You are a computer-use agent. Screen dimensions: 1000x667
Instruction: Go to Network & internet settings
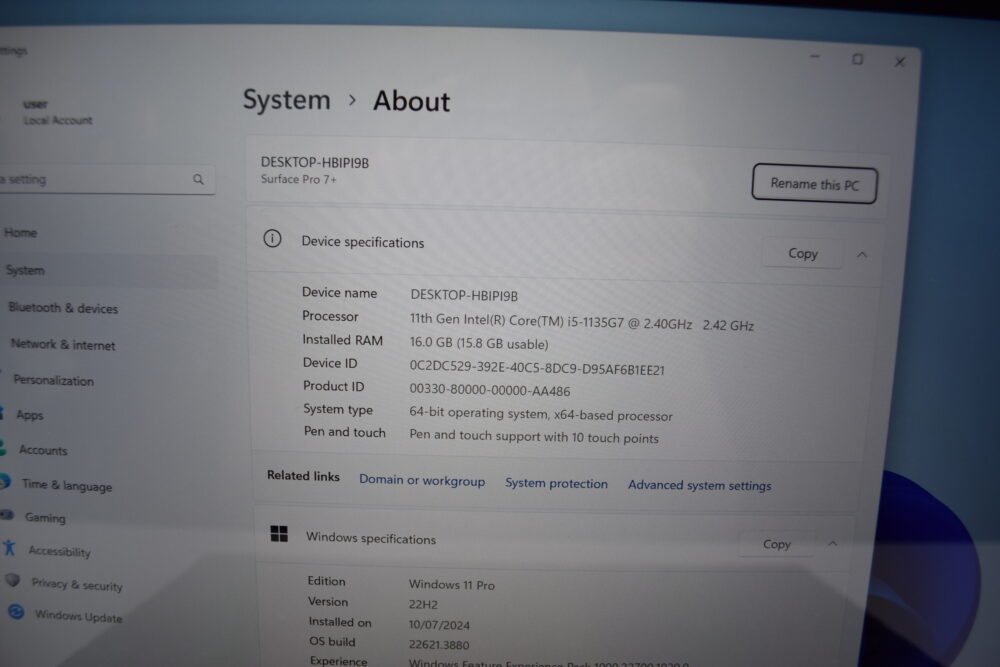point(63,344)
